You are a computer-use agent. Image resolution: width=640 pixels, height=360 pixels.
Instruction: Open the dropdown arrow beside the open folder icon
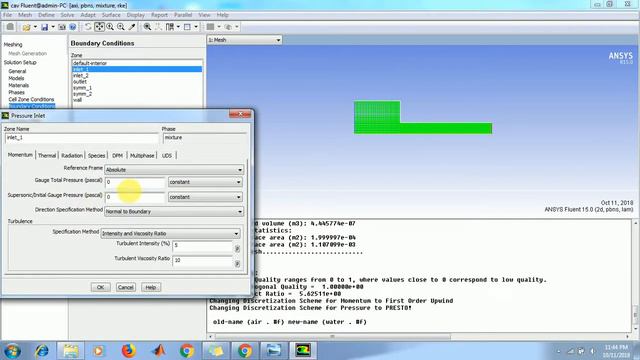coord(35,27)
